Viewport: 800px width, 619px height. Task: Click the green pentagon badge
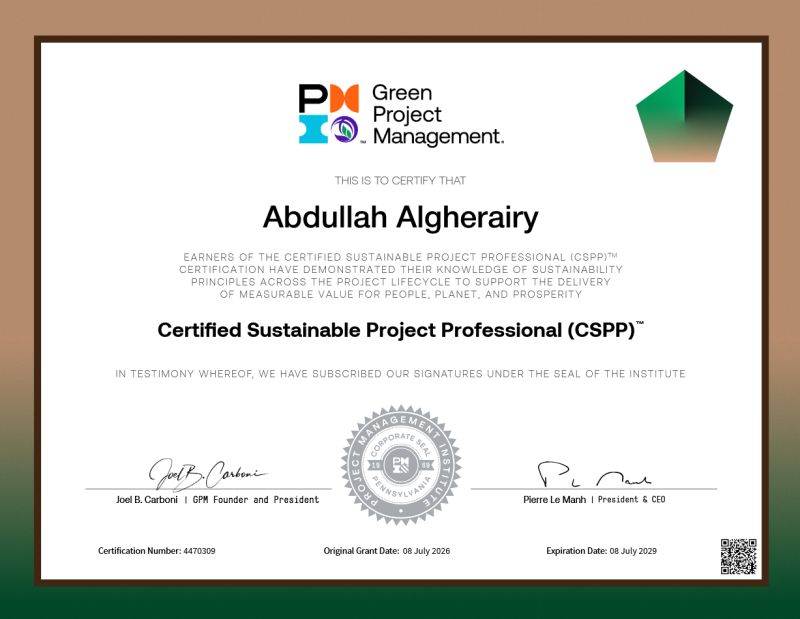click(x=684, y=116)
